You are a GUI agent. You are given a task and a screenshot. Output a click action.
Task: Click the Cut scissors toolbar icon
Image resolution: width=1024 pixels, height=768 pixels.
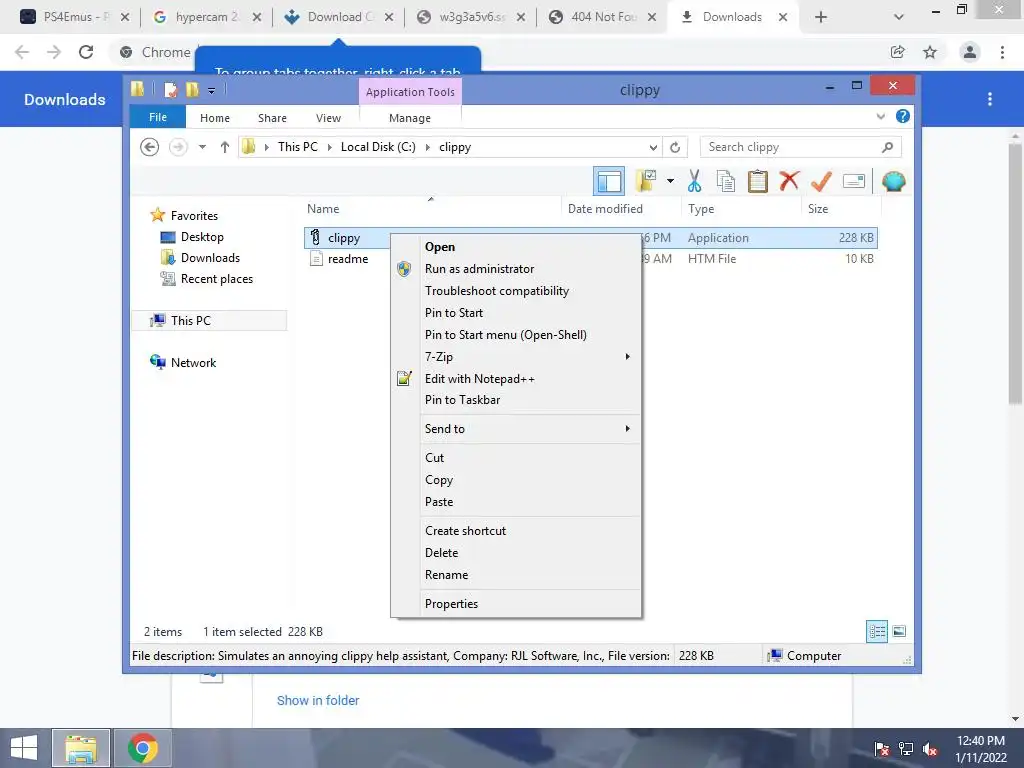(x=694, y=181)
